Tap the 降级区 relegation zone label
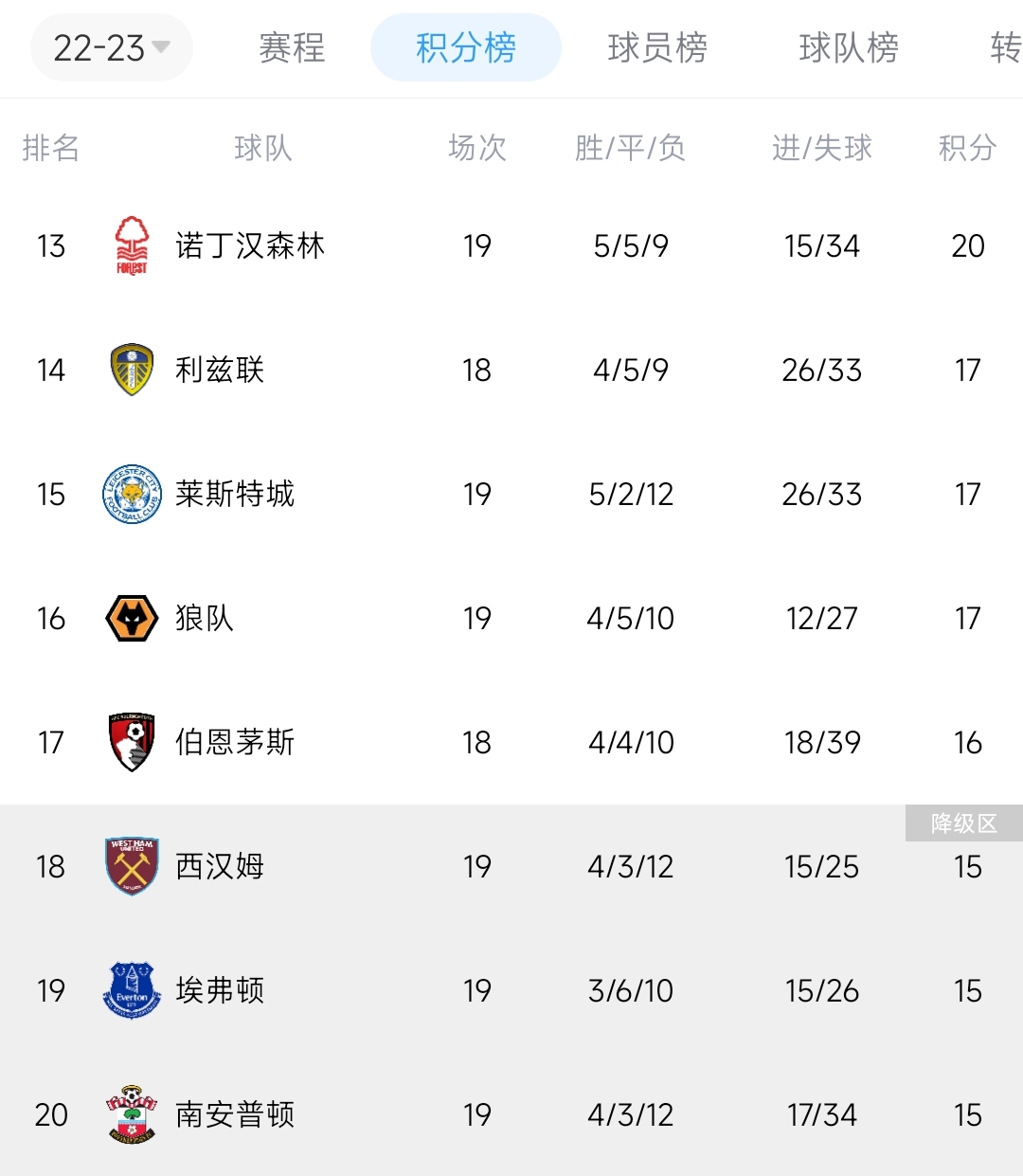This screenshot has height=1176, width=1023. pos(964,823)
